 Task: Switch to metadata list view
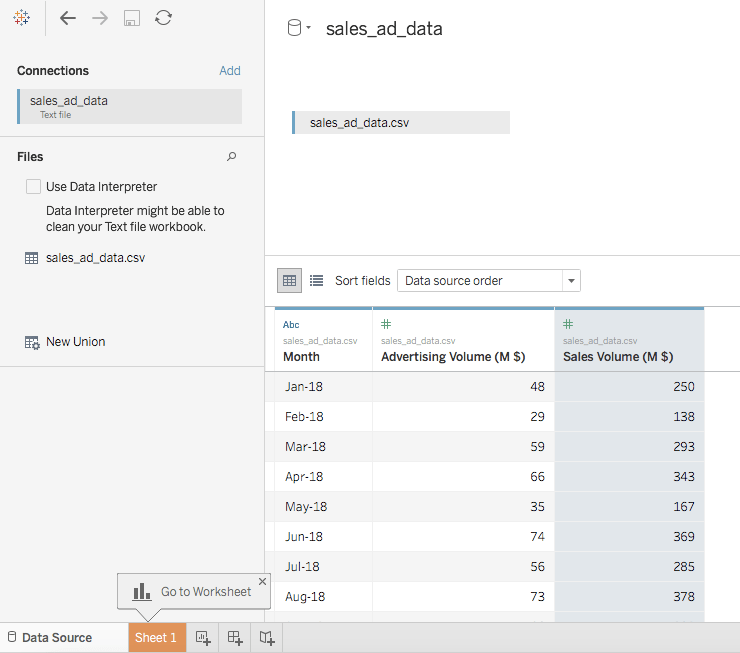pyautogui.click(x=316, y=281)
